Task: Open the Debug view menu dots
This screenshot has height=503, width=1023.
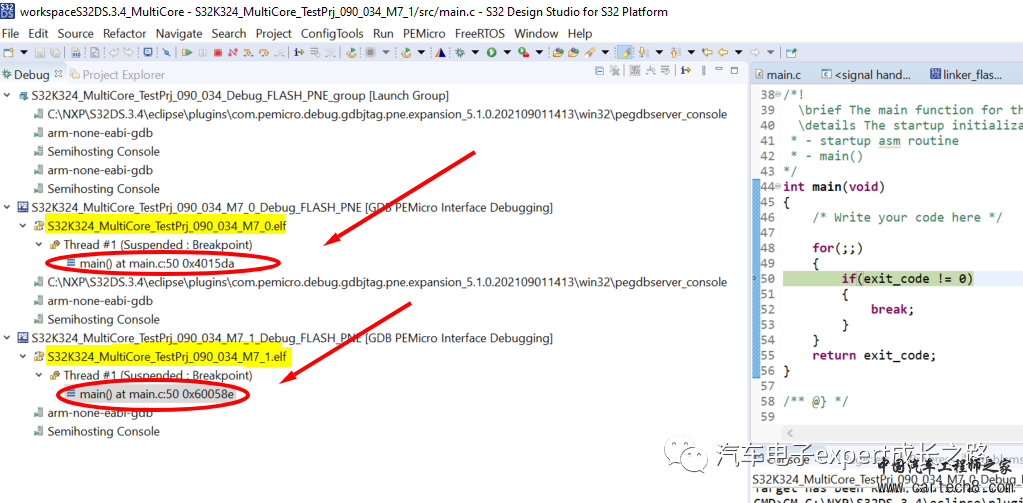Action: pos(703,71)
